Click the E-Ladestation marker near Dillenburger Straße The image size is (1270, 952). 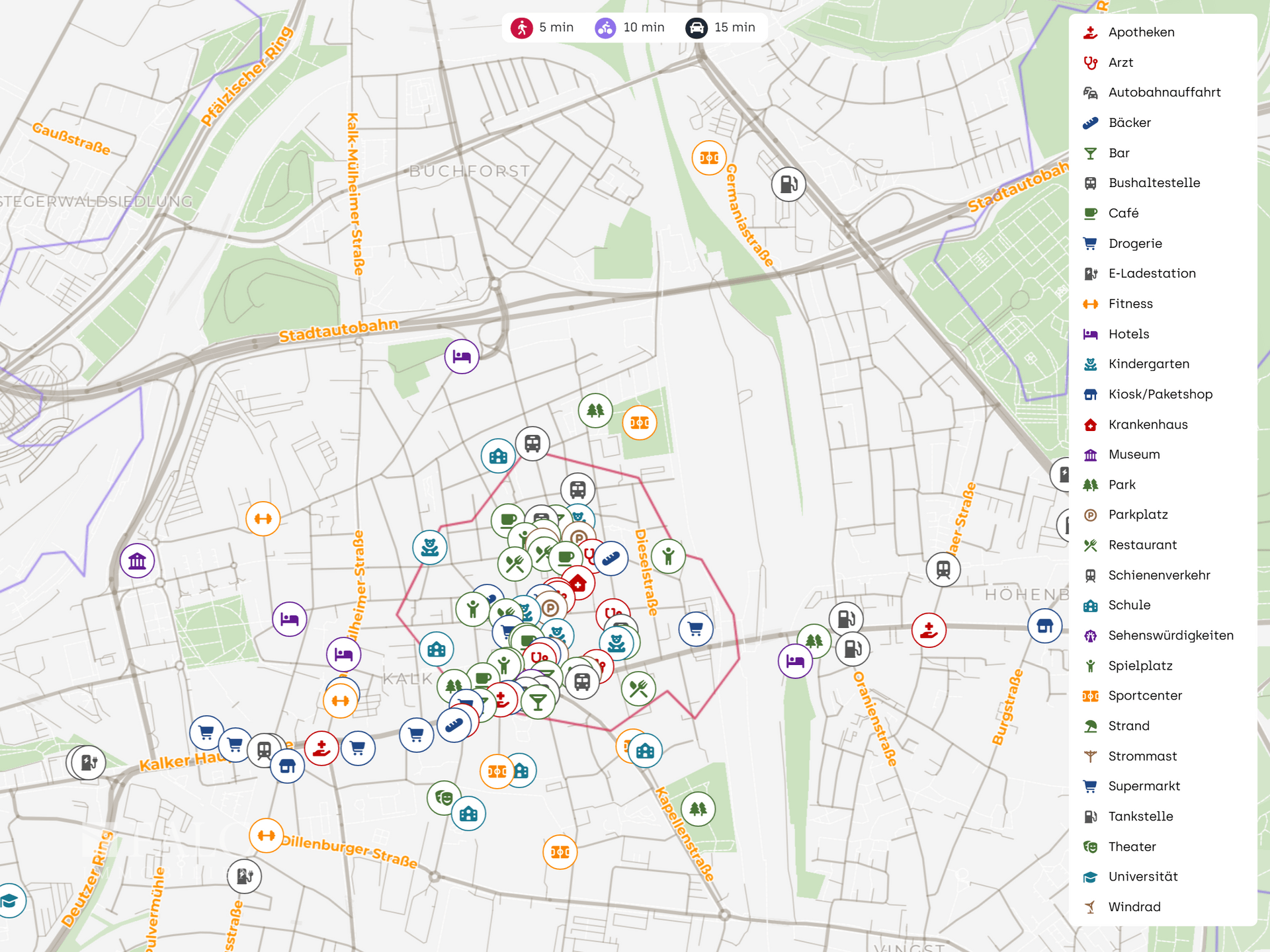[x=244, y=876]
